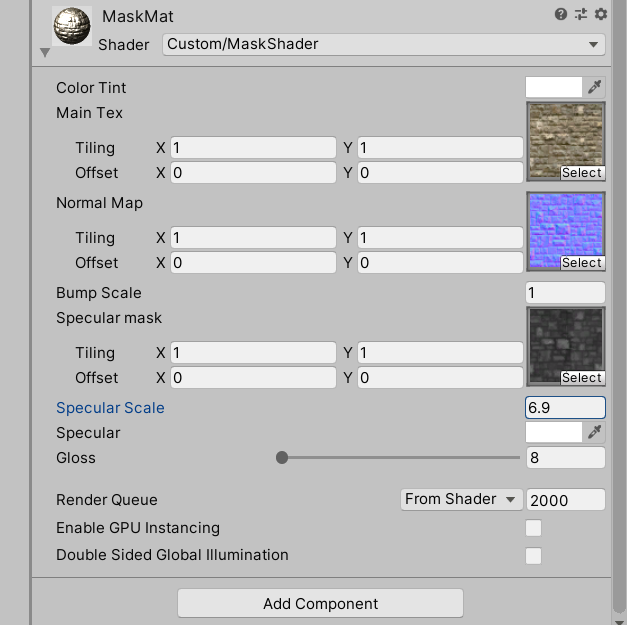Screen dimensions: 627x625
Task: Click the Color Tint label
Action: [x=91, y=88]
